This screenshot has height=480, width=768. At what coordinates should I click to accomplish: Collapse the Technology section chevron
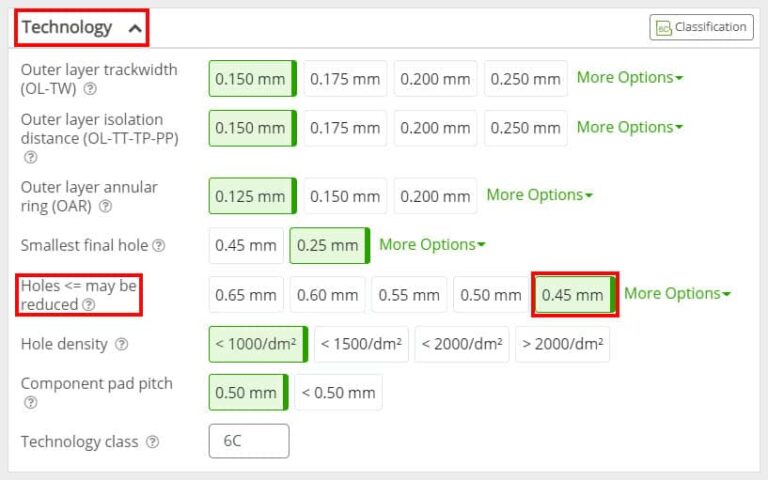(x=135, y=28)
